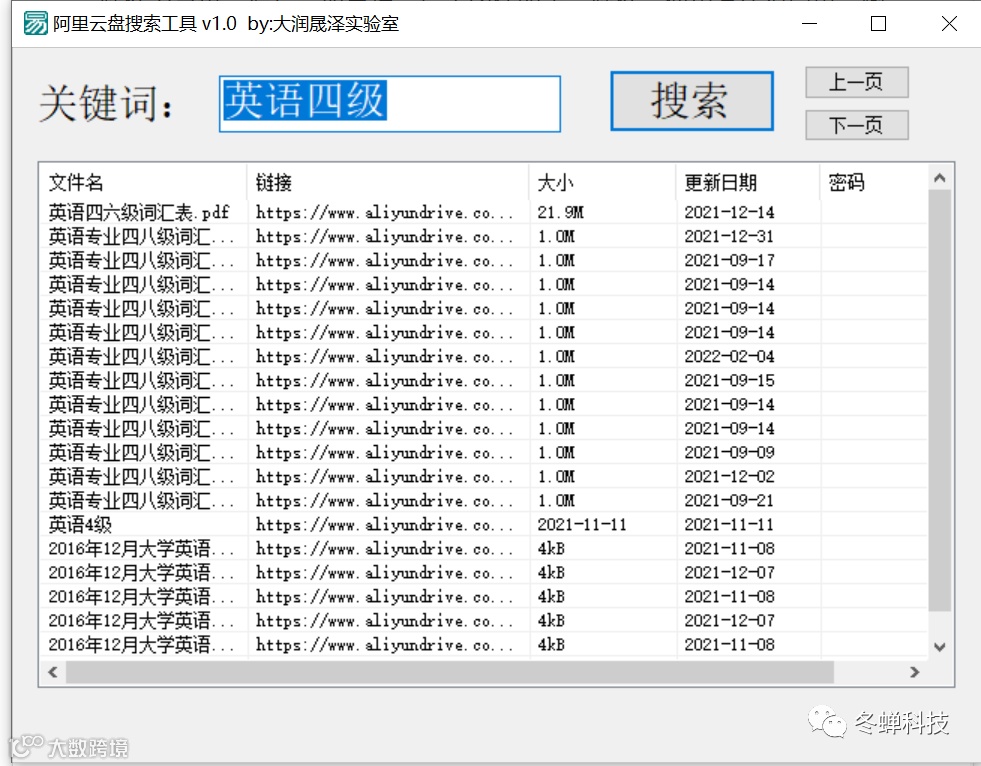Go to next page with 下一页
981x766 pixels.
[x=856, y=125]
